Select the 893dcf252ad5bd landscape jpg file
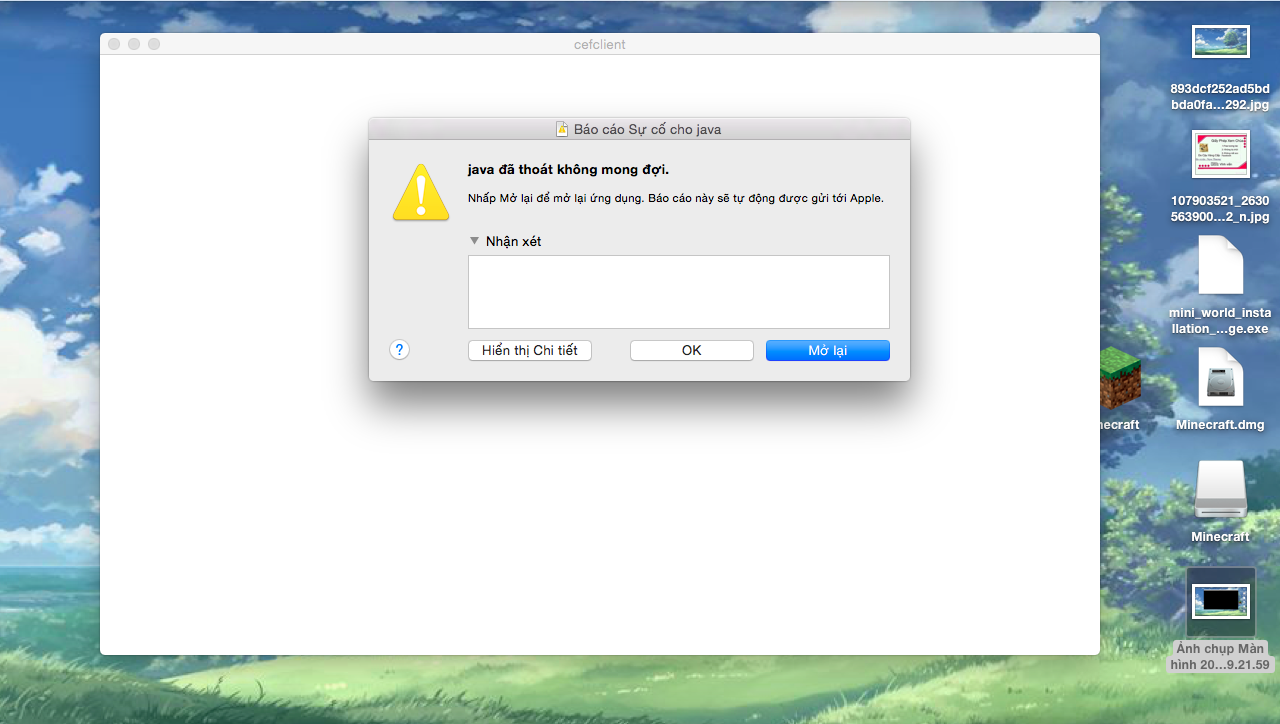 1221,42
